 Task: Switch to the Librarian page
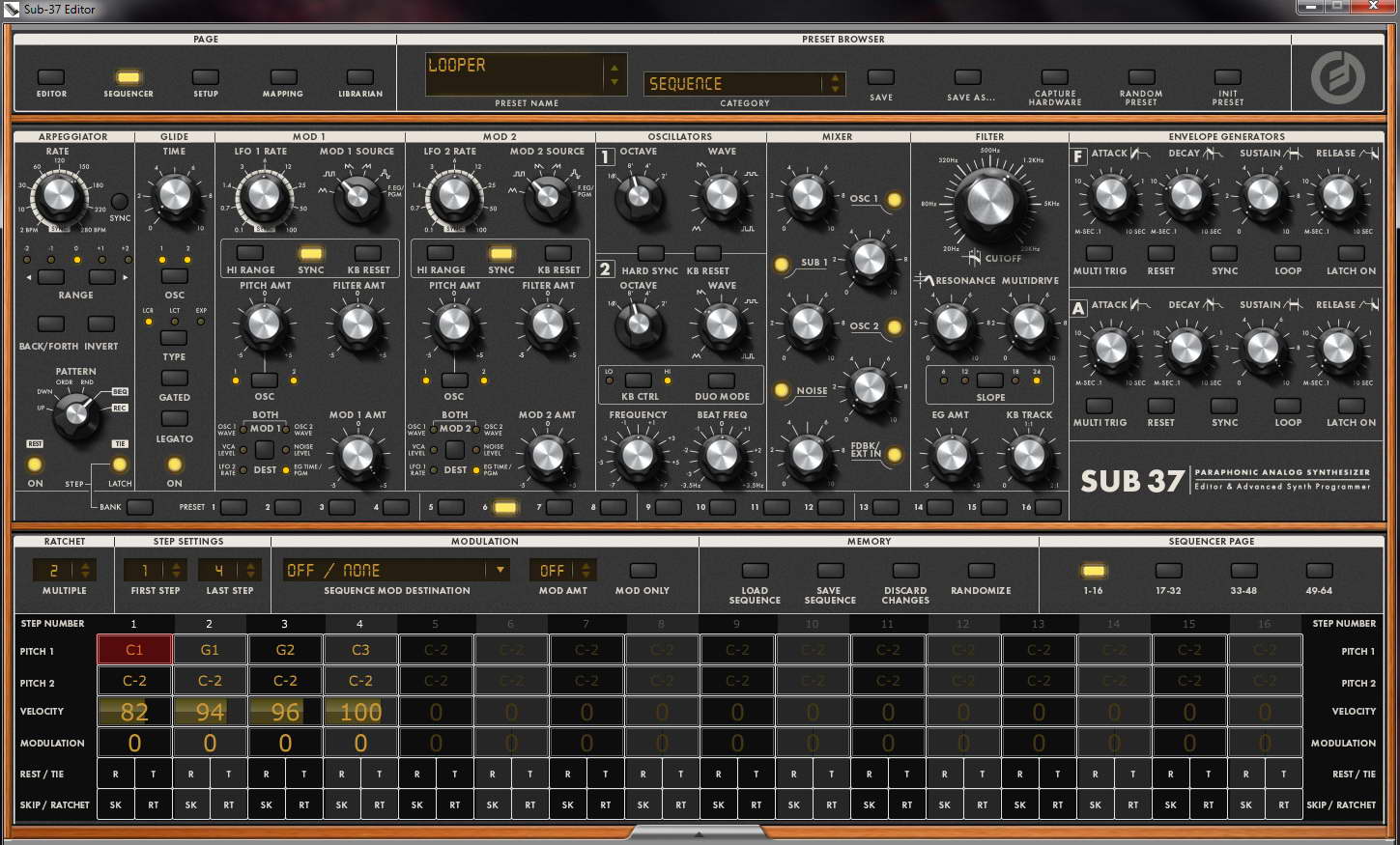[359, 77]
